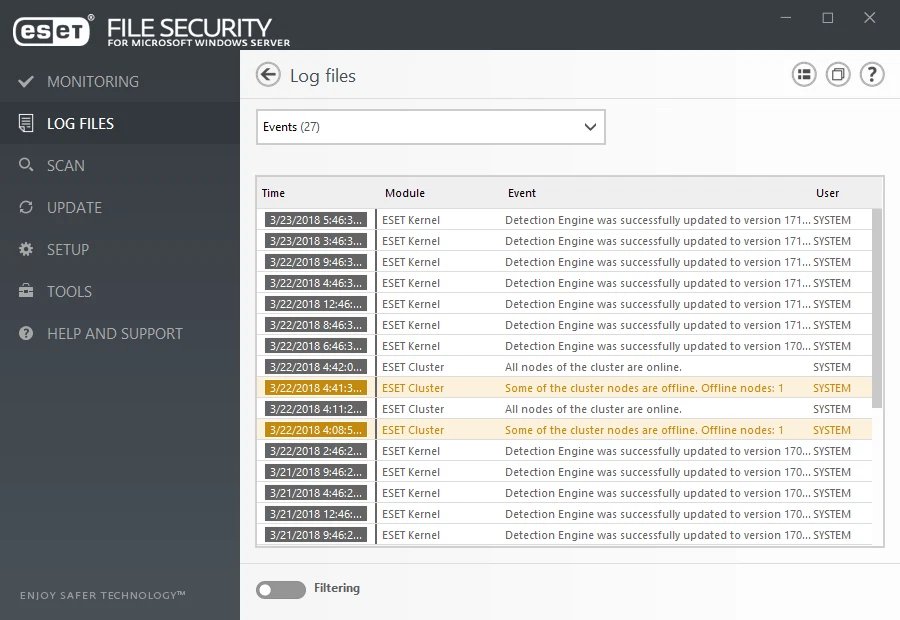Open the log list options icon
Image resolution: width=900 pixels, height=620 pixels.
804,74
